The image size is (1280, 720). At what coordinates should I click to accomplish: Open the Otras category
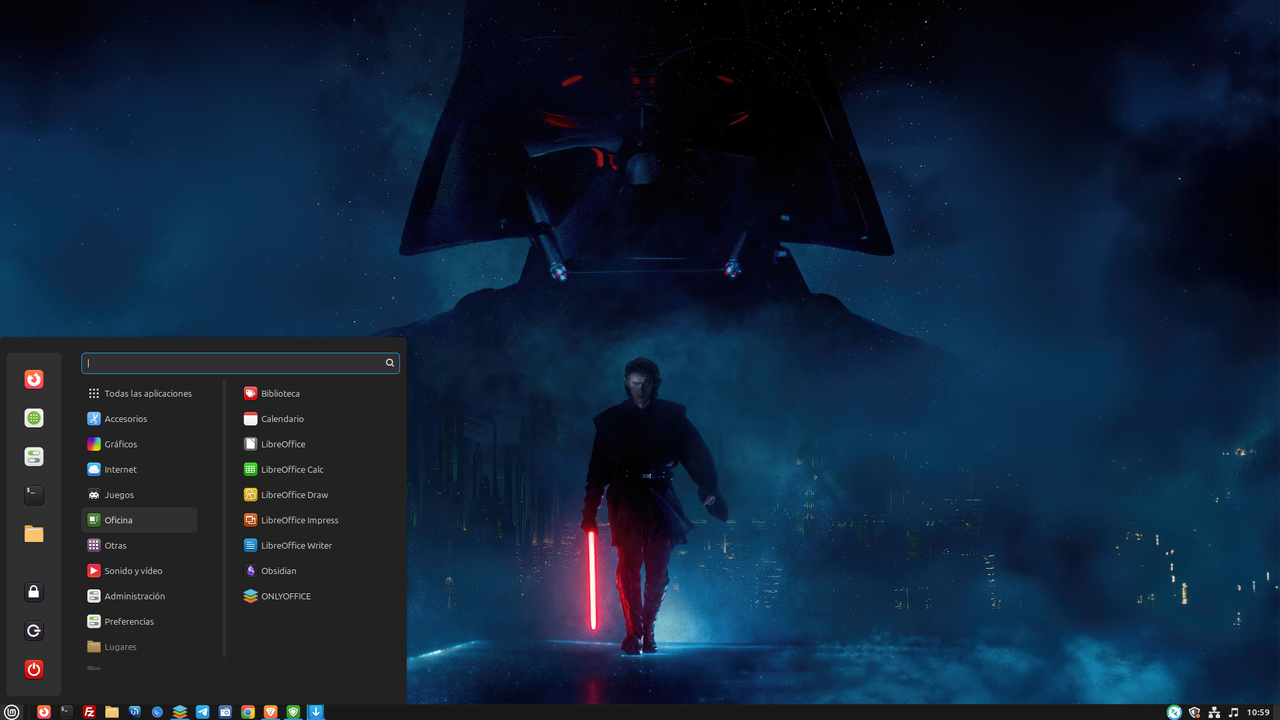point(139,546)
